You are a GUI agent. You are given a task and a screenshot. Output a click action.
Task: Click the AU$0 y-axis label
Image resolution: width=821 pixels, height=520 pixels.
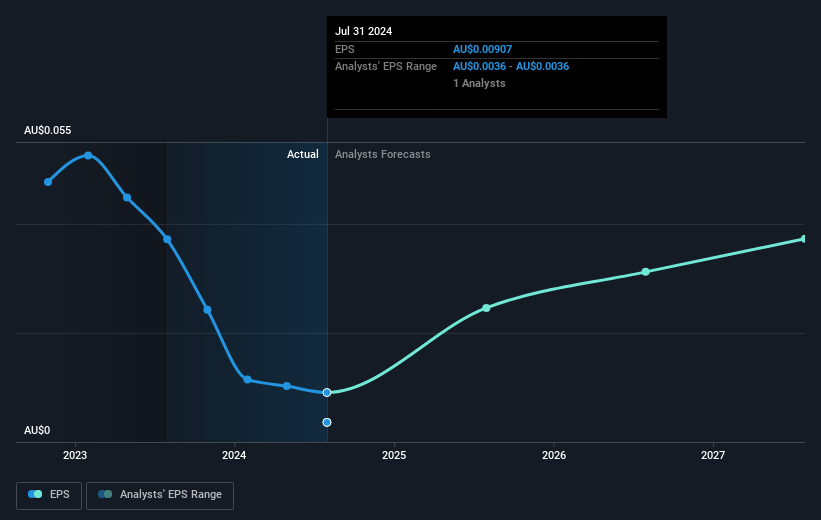click(37, 430)
